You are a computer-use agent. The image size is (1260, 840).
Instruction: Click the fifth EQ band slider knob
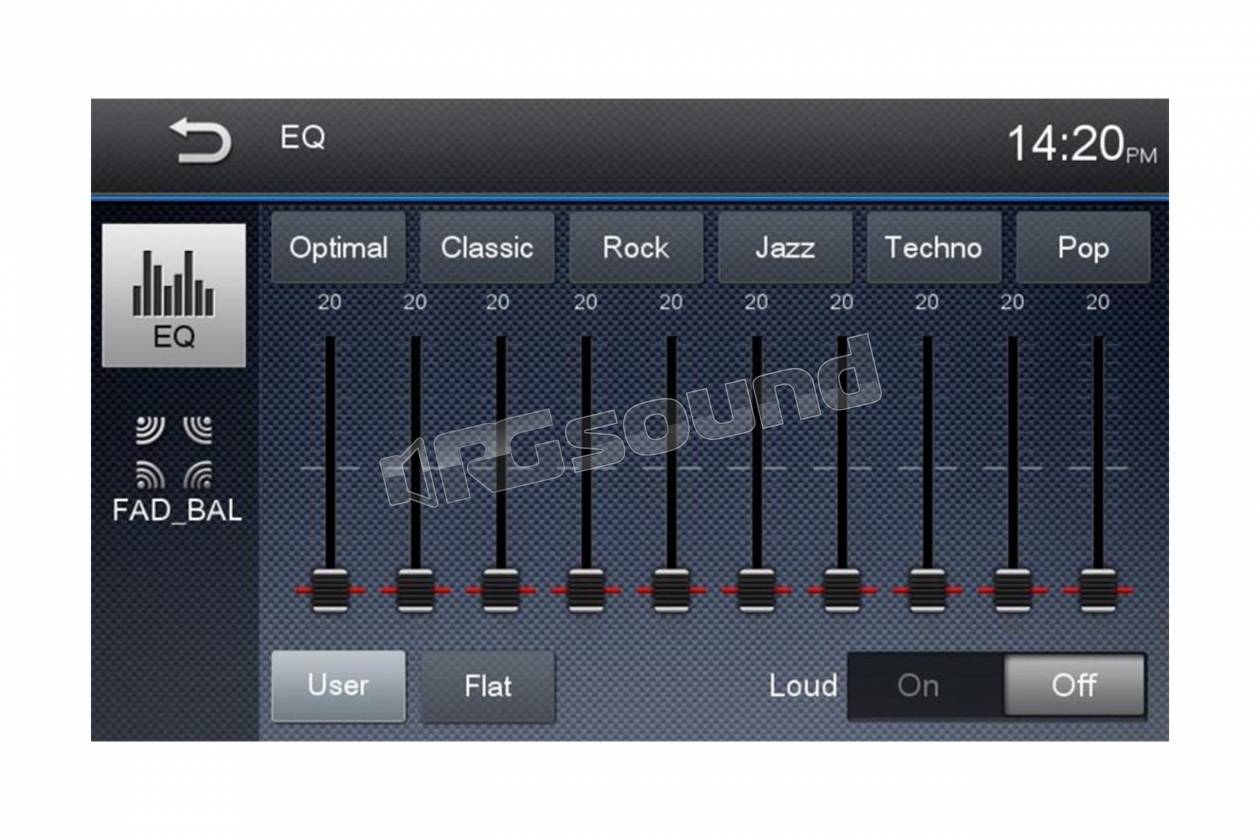[671, 590]
